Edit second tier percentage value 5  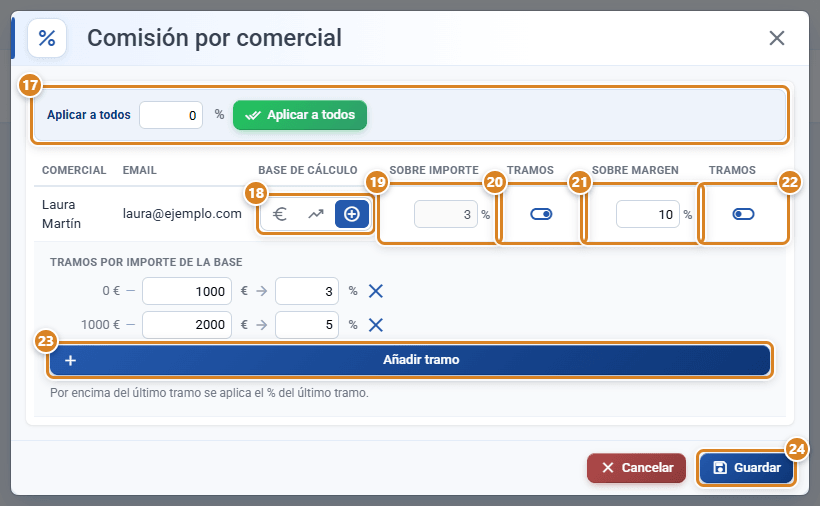307,325
